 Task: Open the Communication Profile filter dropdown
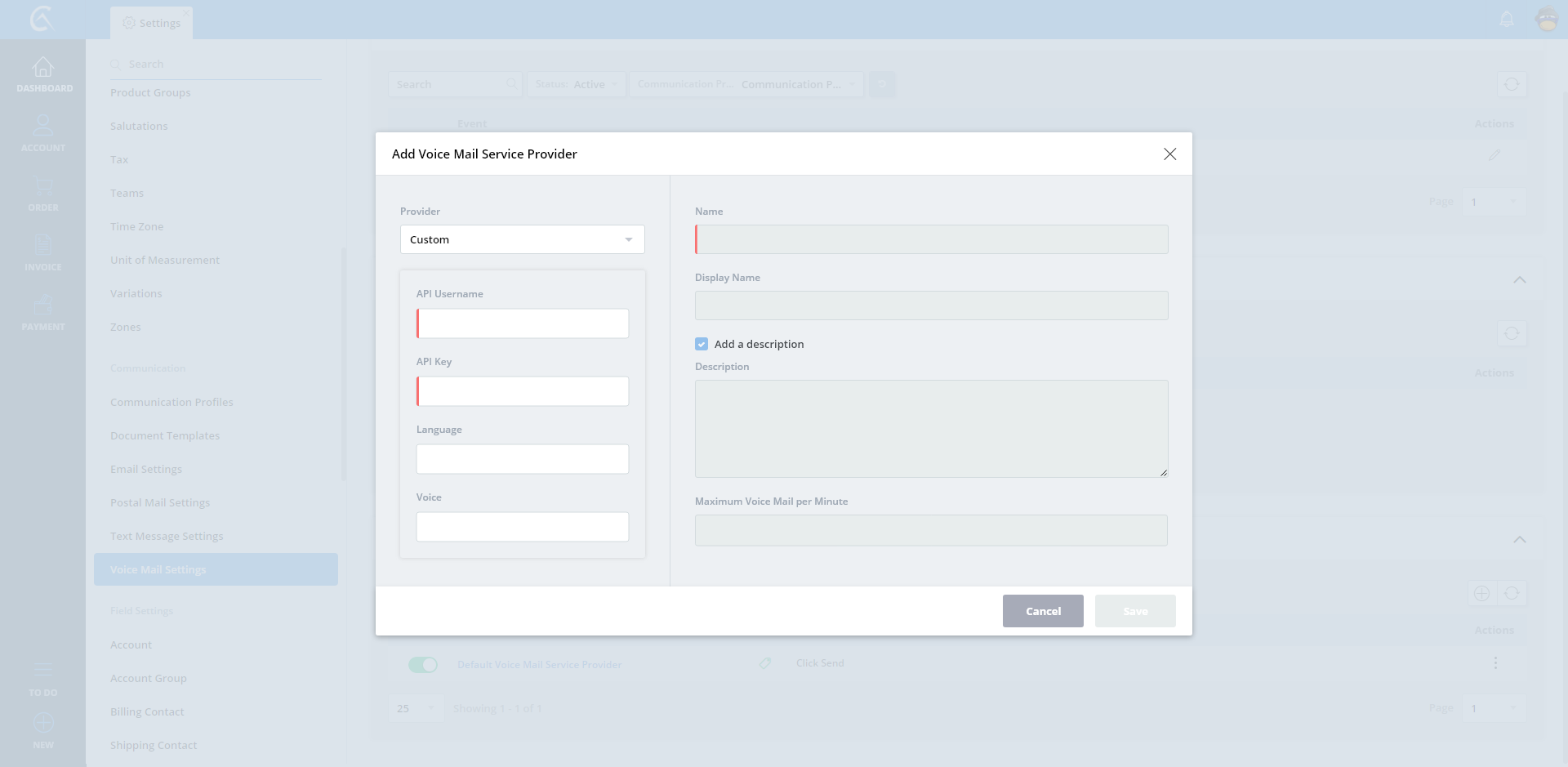tap(746, 84)
